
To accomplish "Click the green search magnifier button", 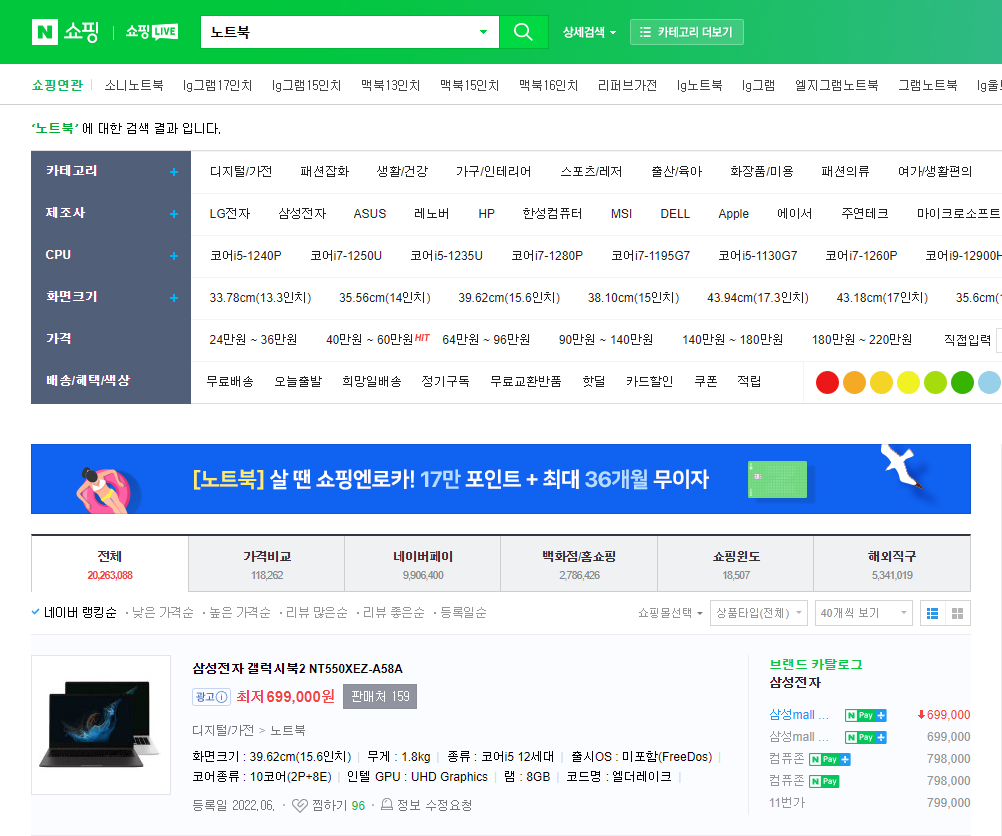I will (x=523, y=31).
